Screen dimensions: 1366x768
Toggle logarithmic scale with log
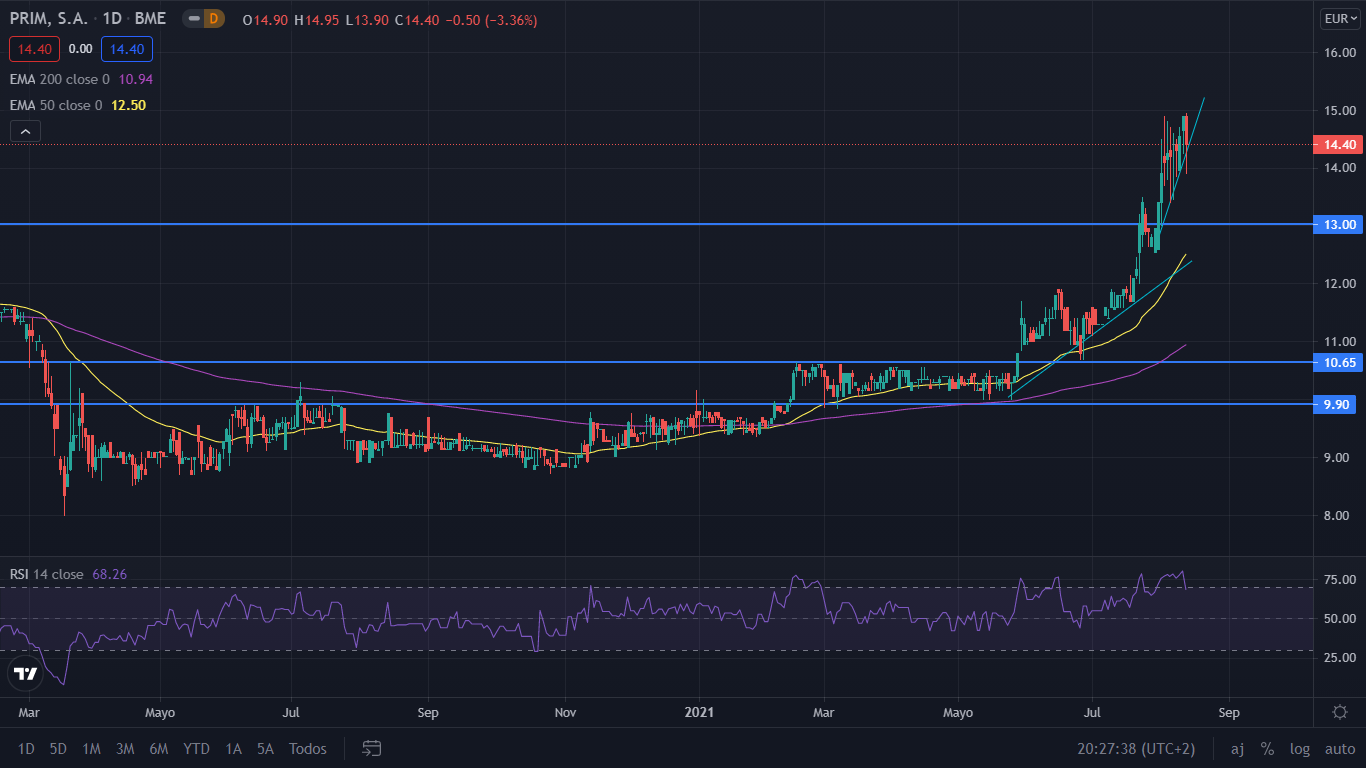[1300, 748]
